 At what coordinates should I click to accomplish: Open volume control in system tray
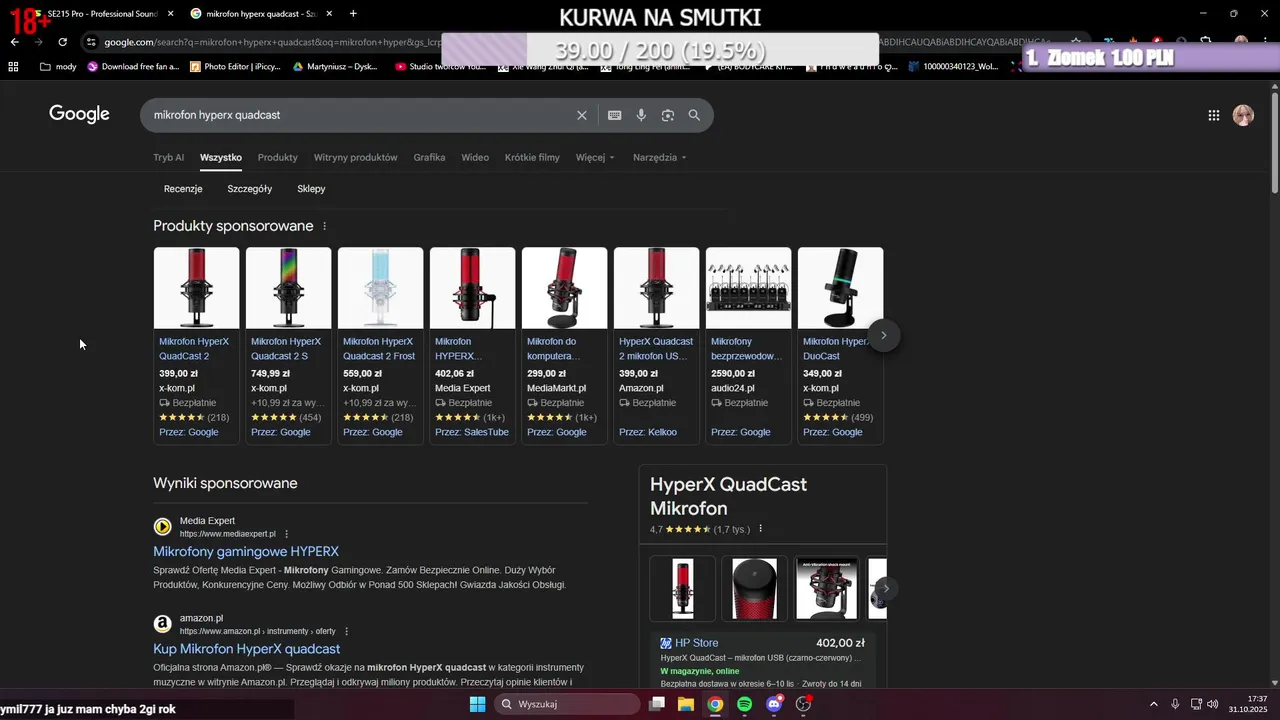(1213, 704)
